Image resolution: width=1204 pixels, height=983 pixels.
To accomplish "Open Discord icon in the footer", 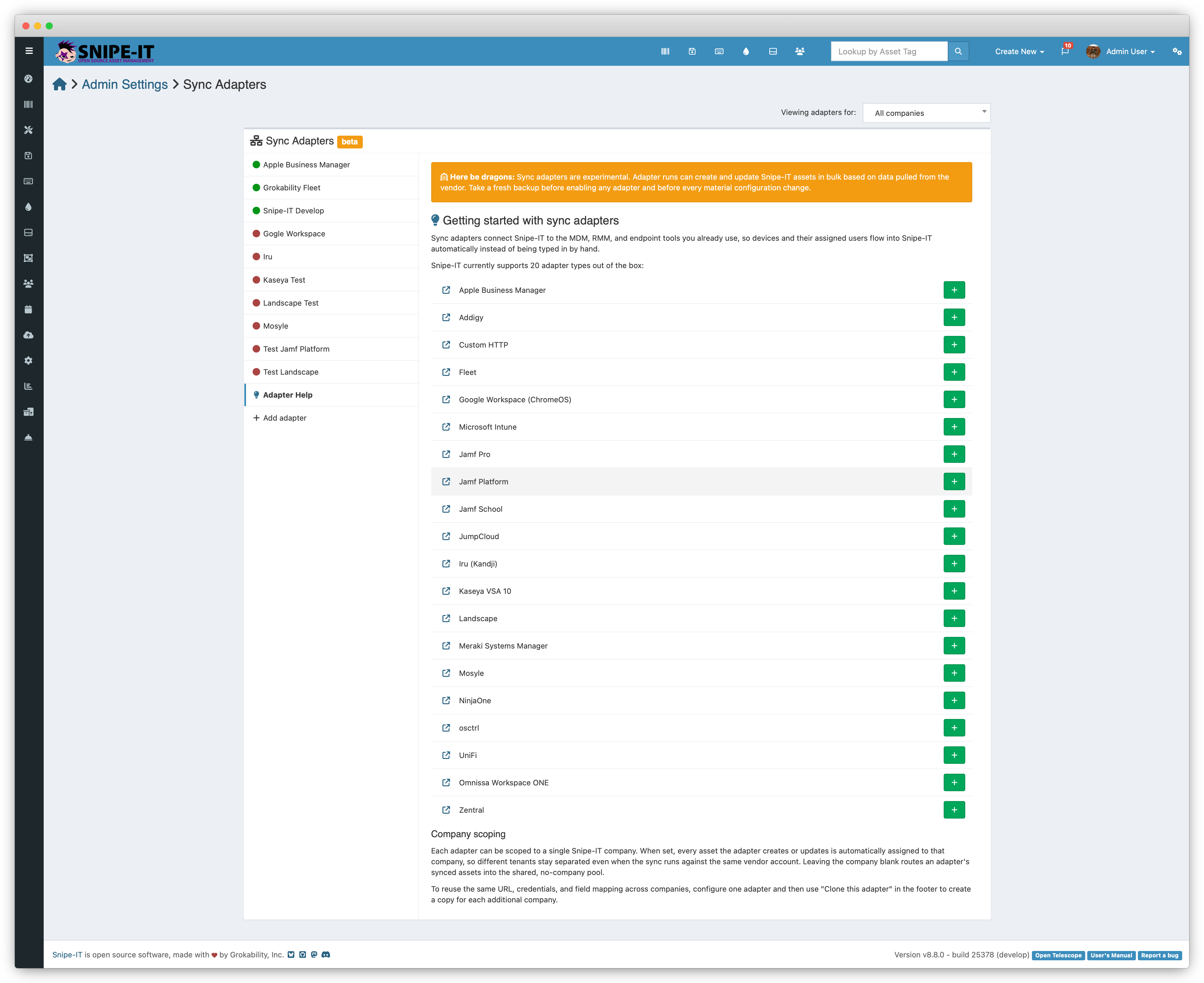I will tap(326, 955).
